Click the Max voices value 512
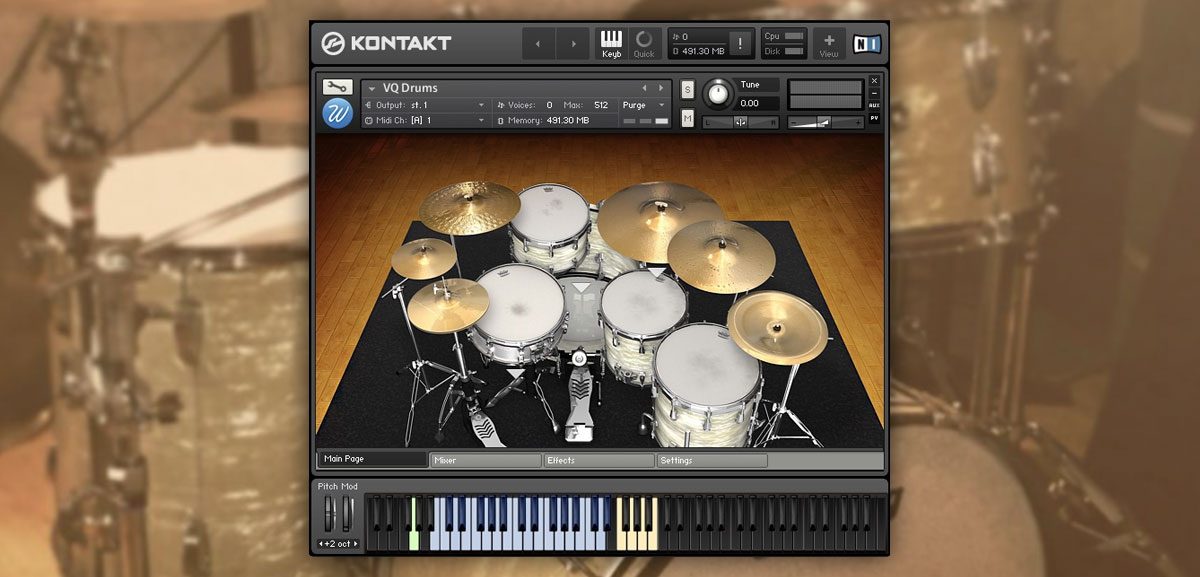This screenshot has height=577, width=1200. (600, 104)
